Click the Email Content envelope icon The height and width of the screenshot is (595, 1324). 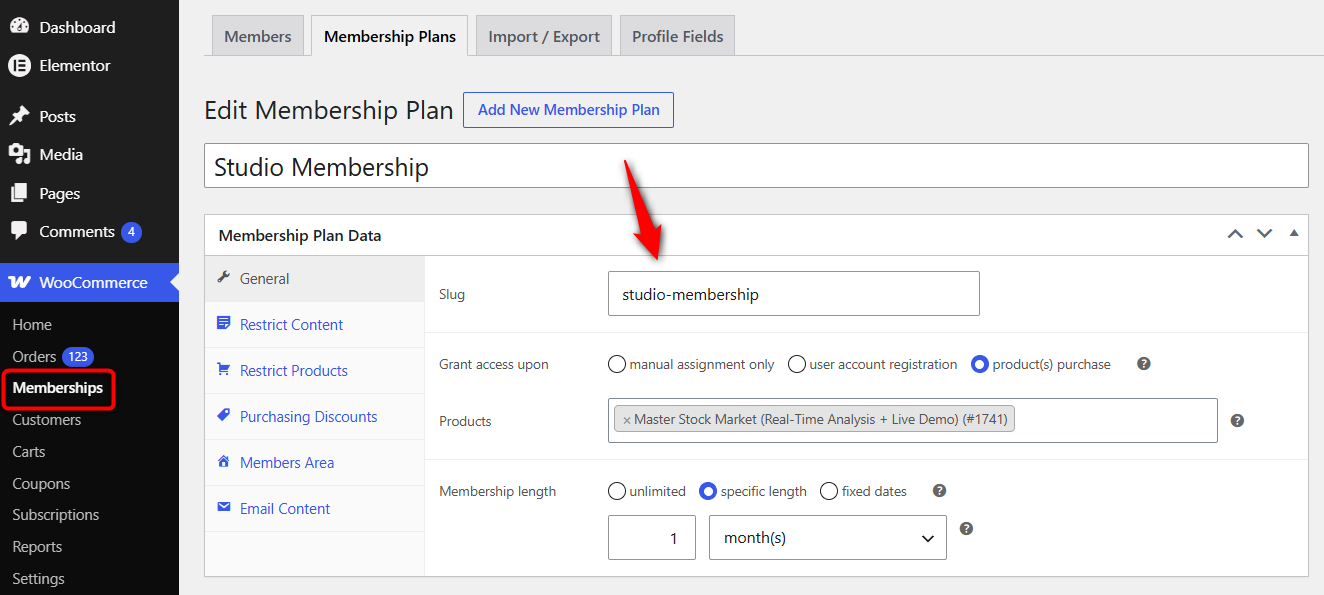pos(223,508)
